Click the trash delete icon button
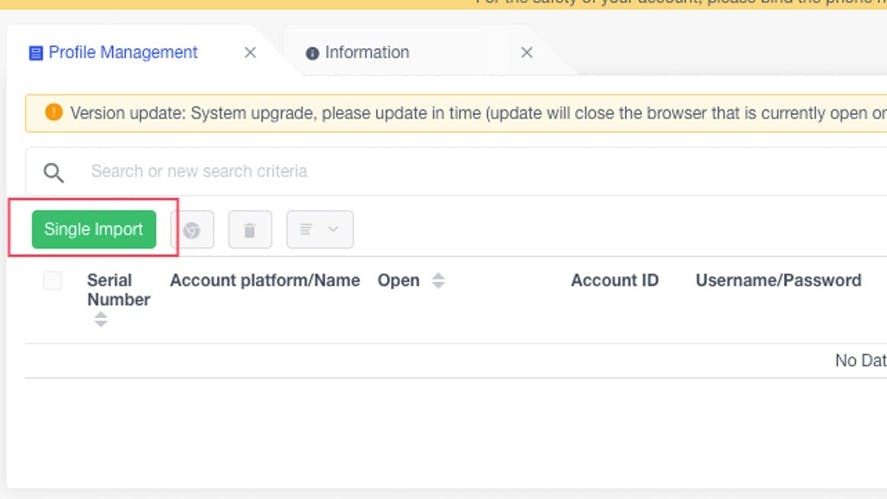Image resolution: width=887 pixels, height=499 pixels. [250, 230]
